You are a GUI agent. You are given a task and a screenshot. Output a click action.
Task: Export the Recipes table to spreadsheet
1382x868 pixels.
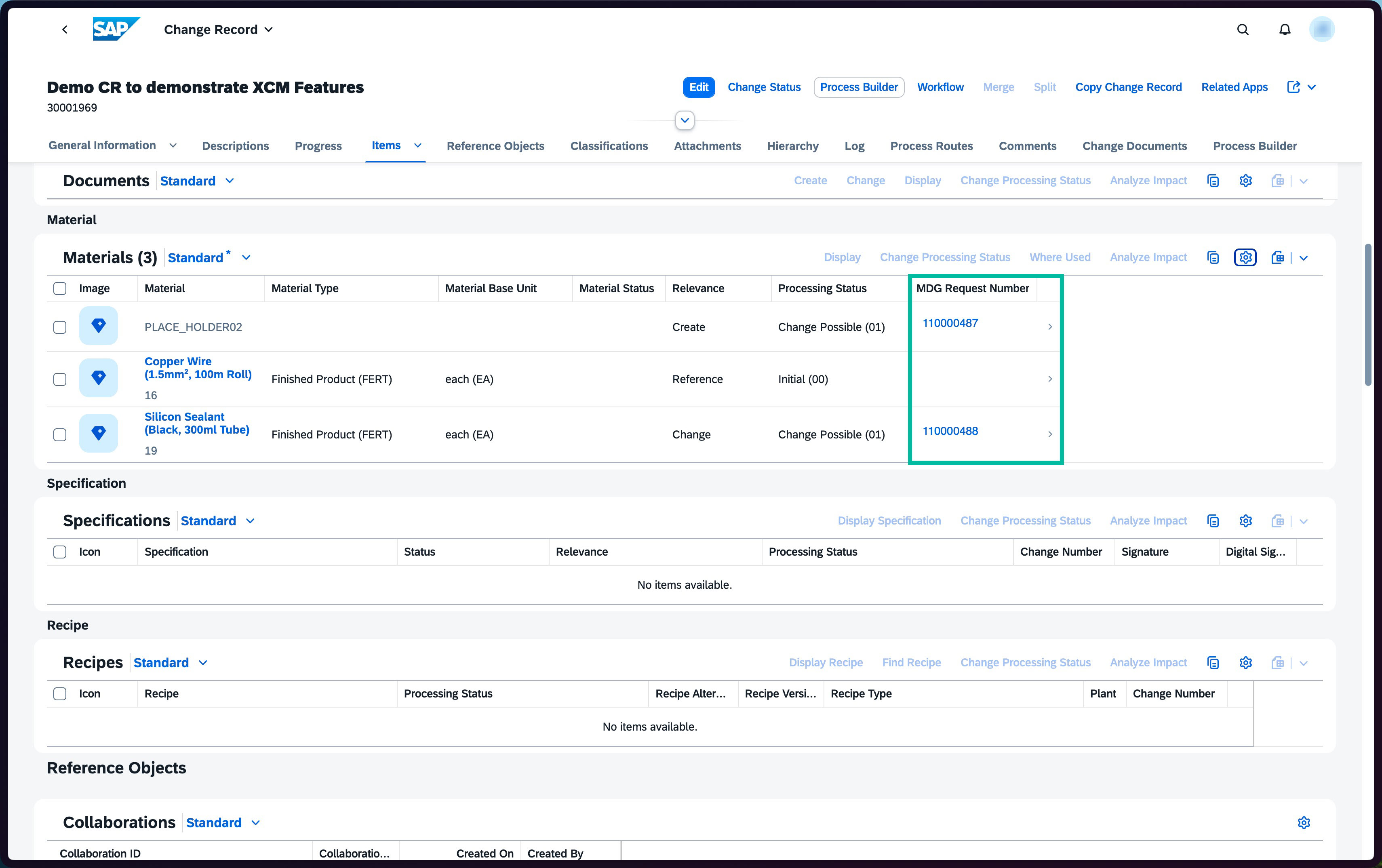coord(1277,662)
